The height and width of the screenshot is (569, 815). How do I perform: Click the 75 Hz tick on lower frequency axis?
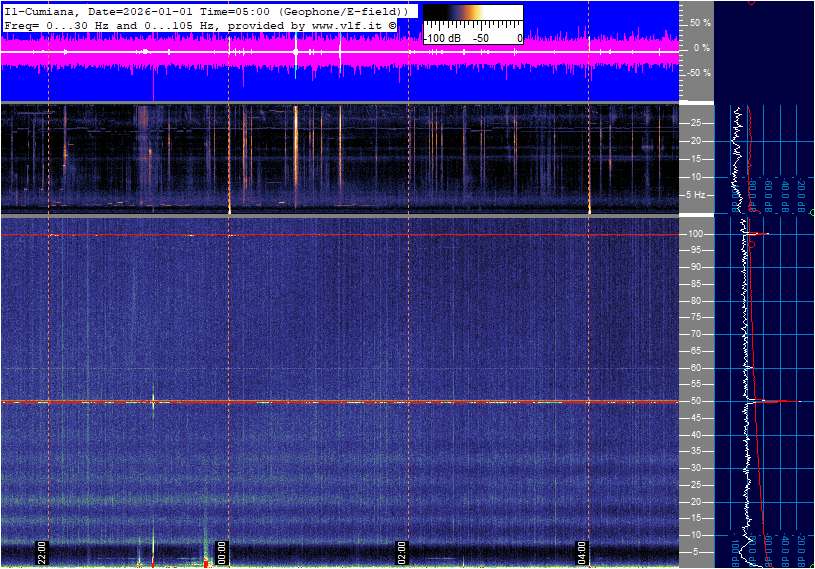696,318
